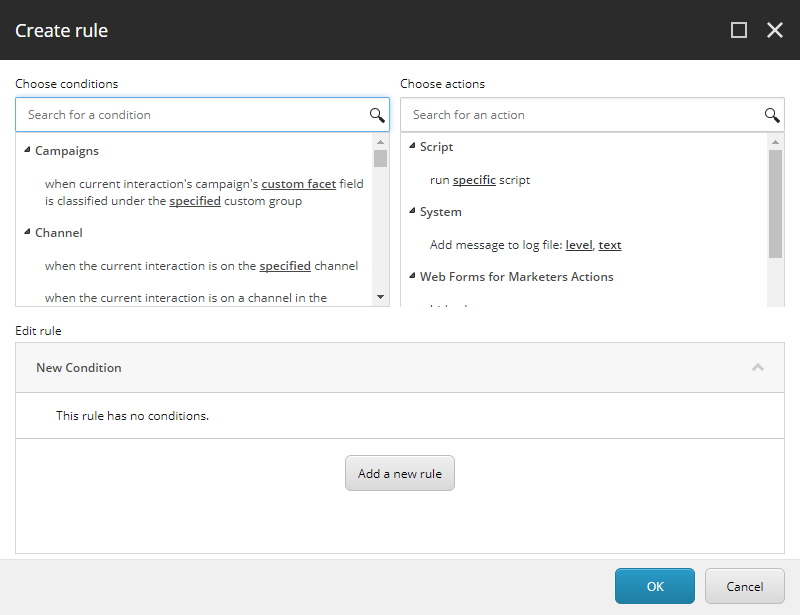Click the actions list scrollbar thumb
800x615 pixels.
[775, 204]
